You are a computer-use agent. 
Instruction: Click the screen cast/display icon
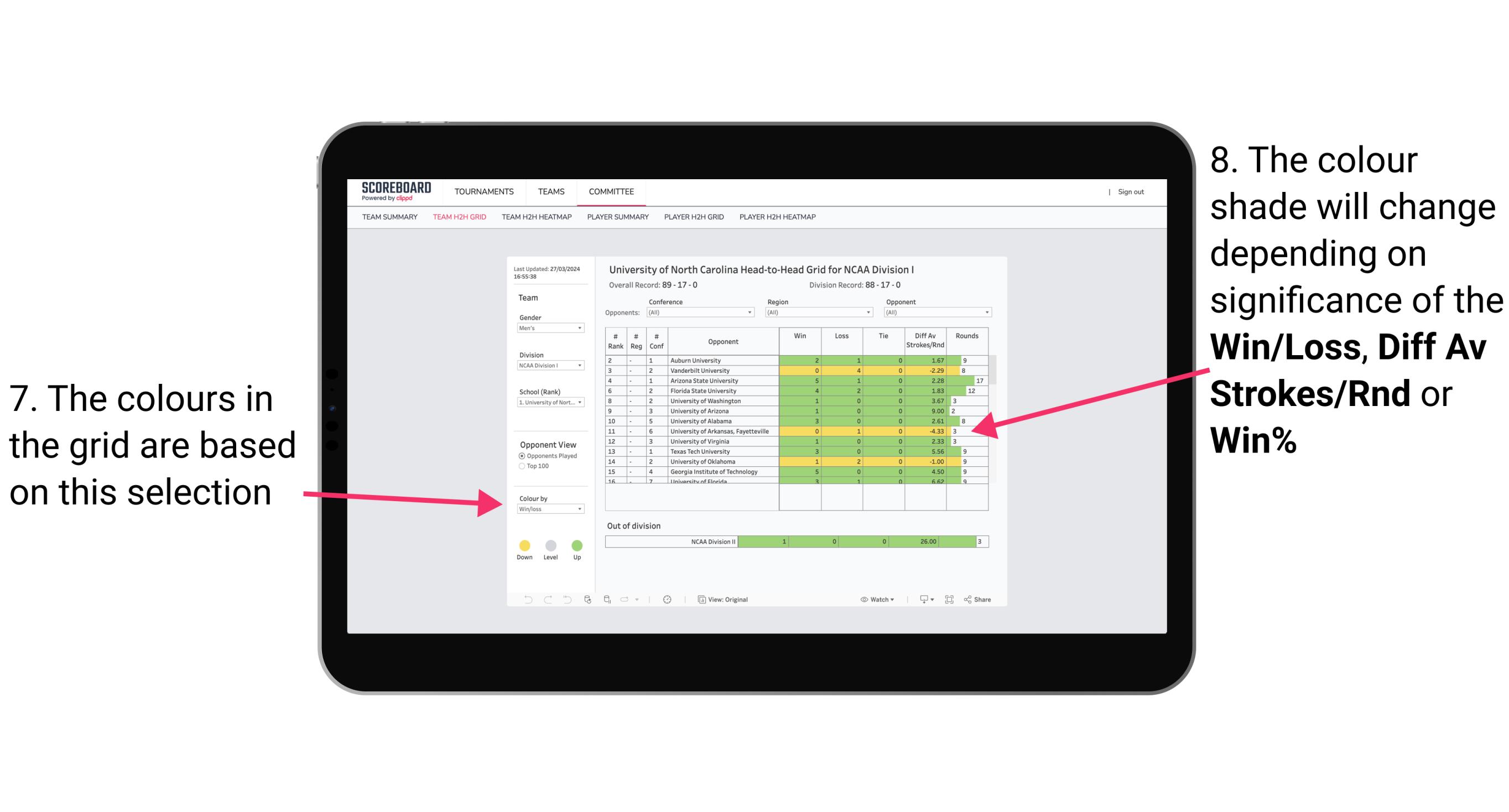coord(921,600)
